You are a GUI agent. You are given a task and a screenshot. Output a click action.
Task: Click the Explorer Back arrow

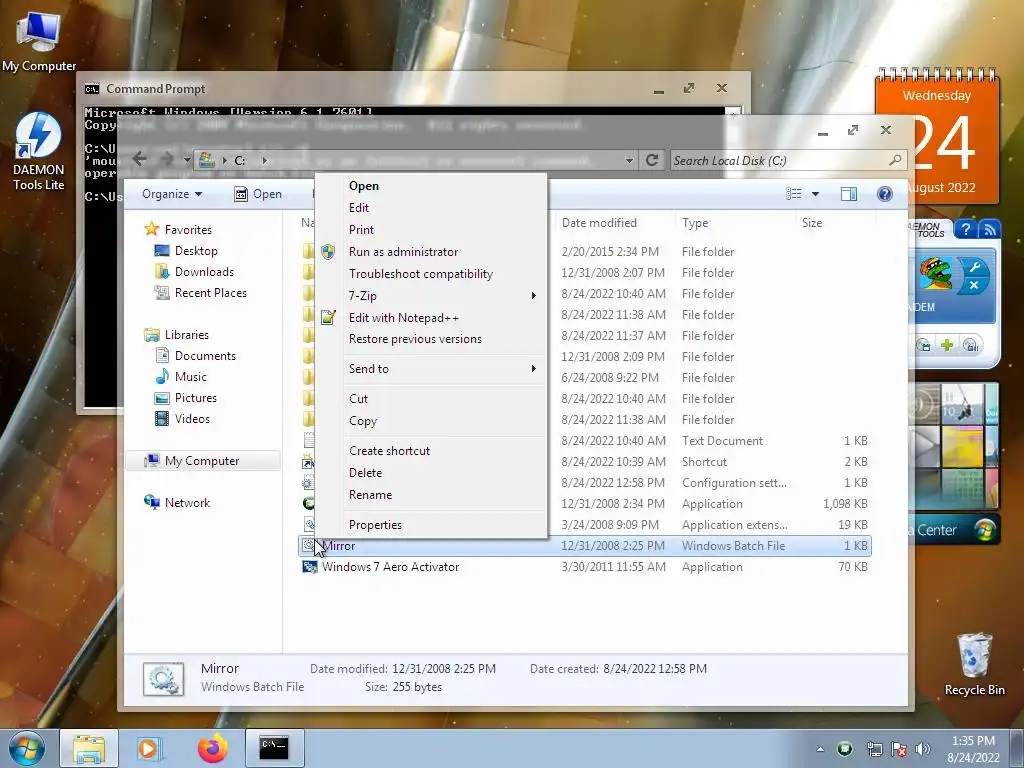139,159
